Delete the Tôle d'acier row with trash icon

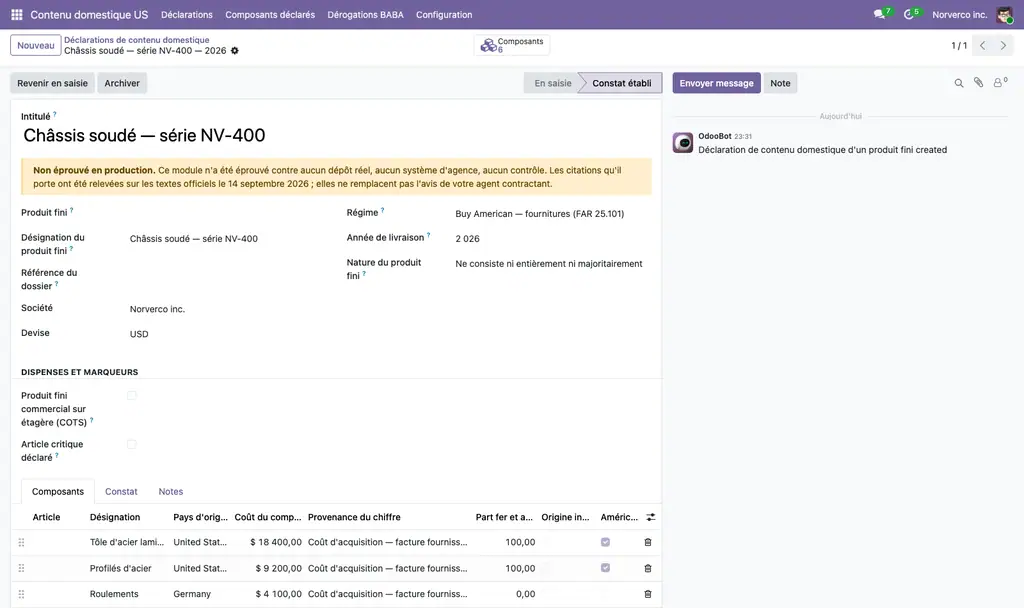[x=648, y=542]
